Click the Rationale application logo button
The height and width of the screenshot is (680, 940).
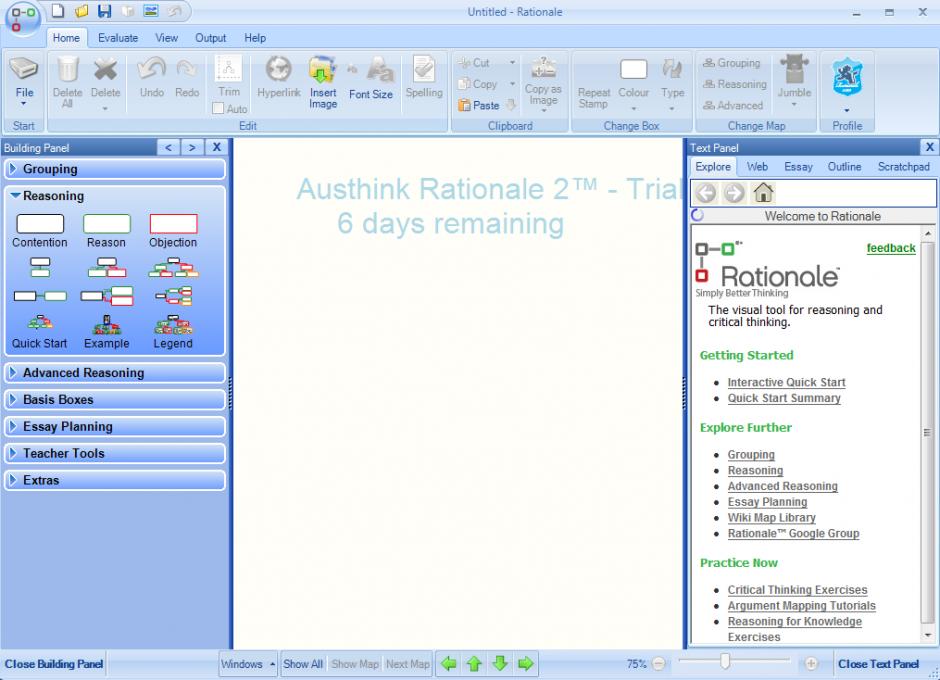click(x=22, y=18)
